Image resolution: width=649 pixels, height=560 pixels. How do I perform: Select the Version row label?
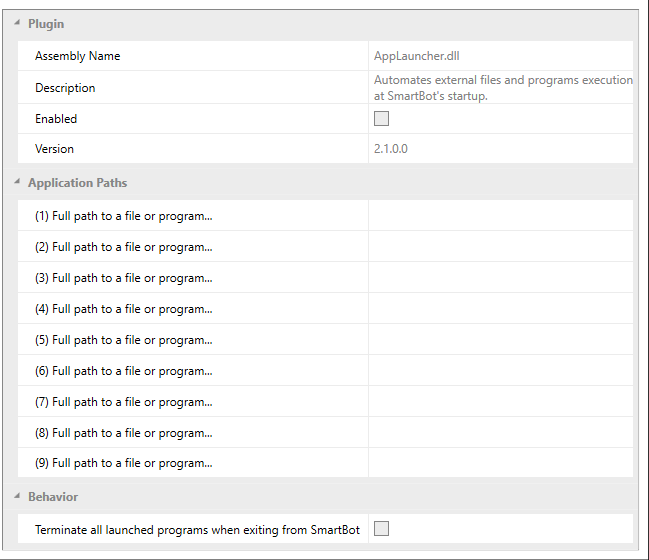pyautogui.click(x=54, y=149)
